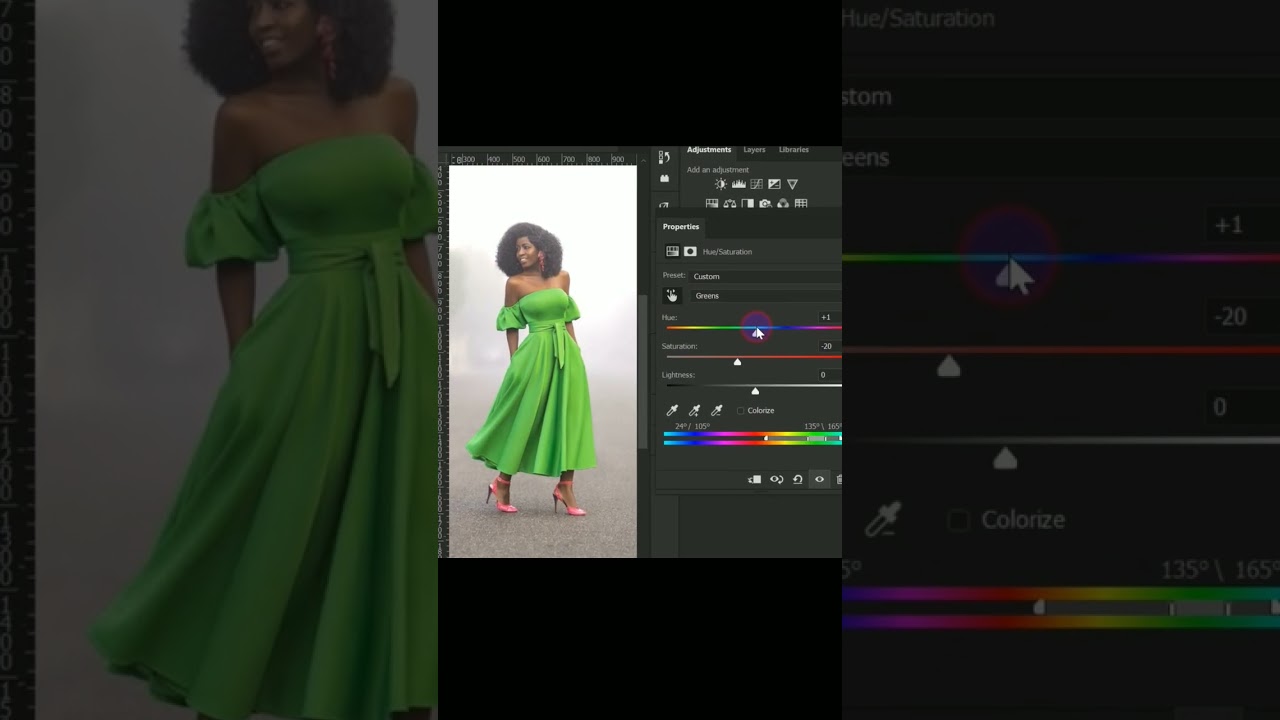Click the Hue slider track

(754, 328)
